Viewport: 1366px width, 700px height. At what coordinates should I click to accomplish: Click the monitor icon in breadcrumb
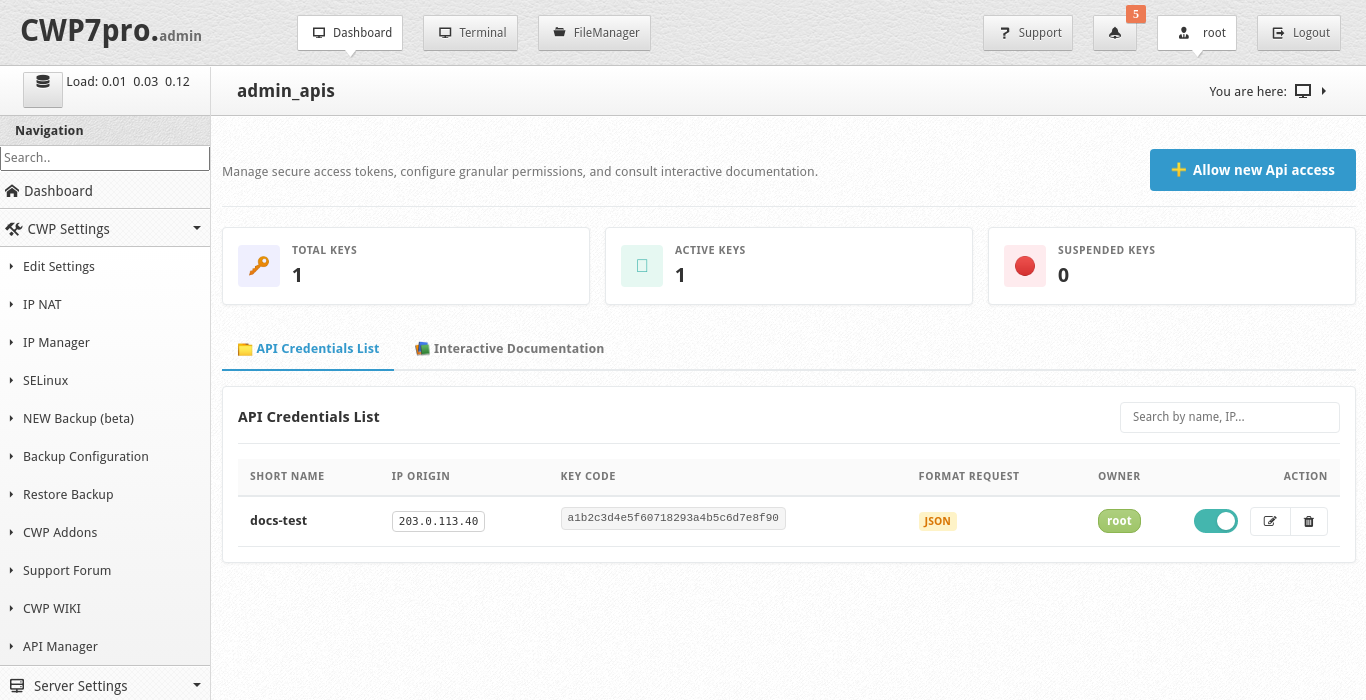(x=1303, y=91)
